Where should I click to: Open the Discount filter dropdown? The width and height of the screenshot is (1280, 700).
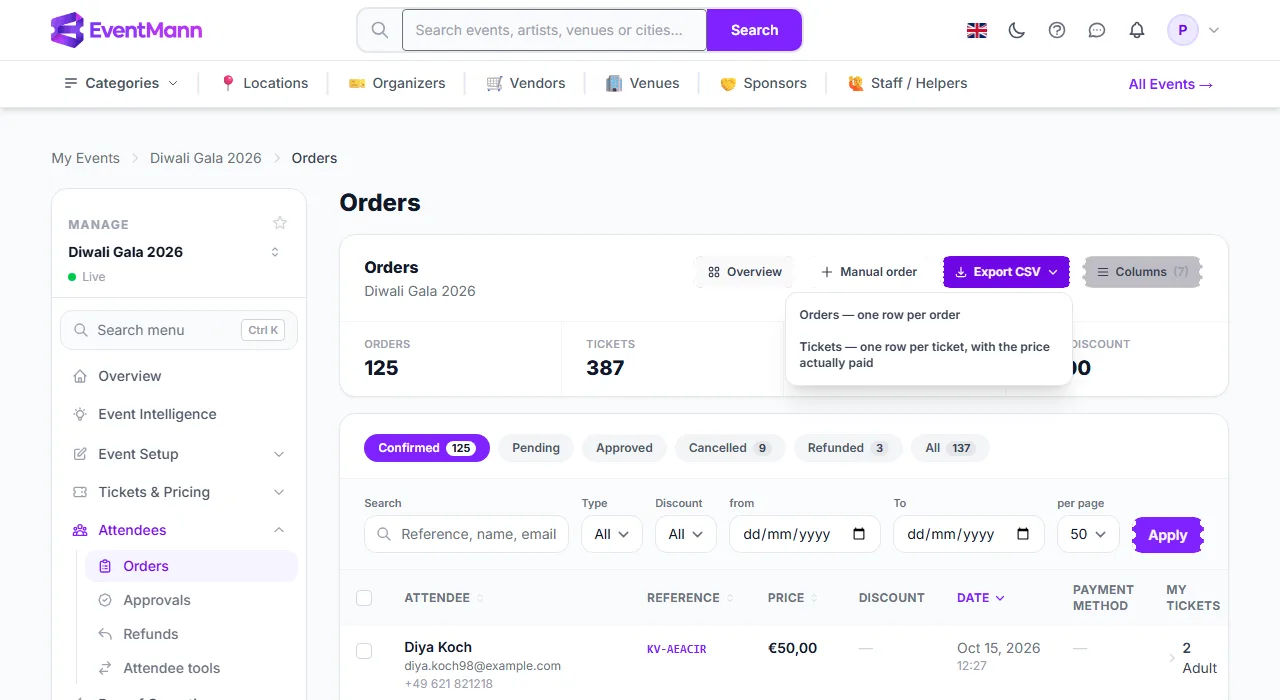pos(686,534)
